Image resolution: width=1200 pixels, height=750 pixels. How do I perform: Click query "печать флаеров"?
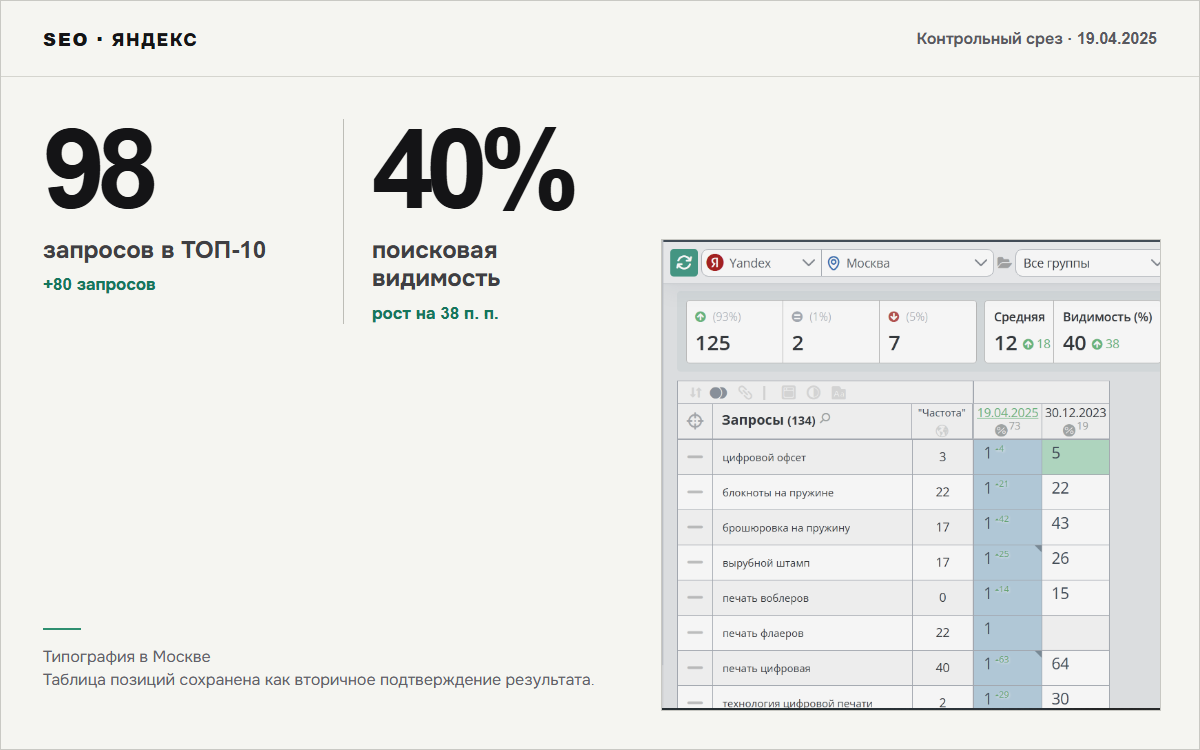pos(763,632)
